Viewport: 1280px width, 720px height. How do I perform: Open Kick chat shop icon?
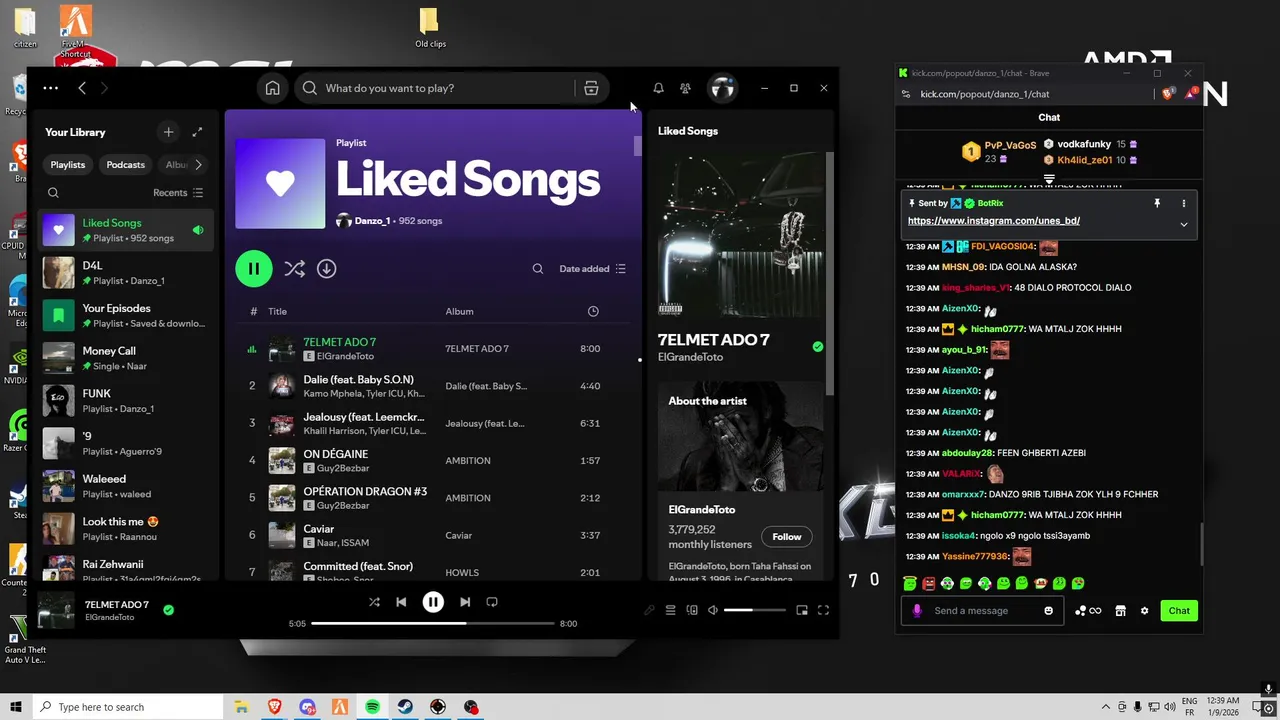[x=1121, y=611]
